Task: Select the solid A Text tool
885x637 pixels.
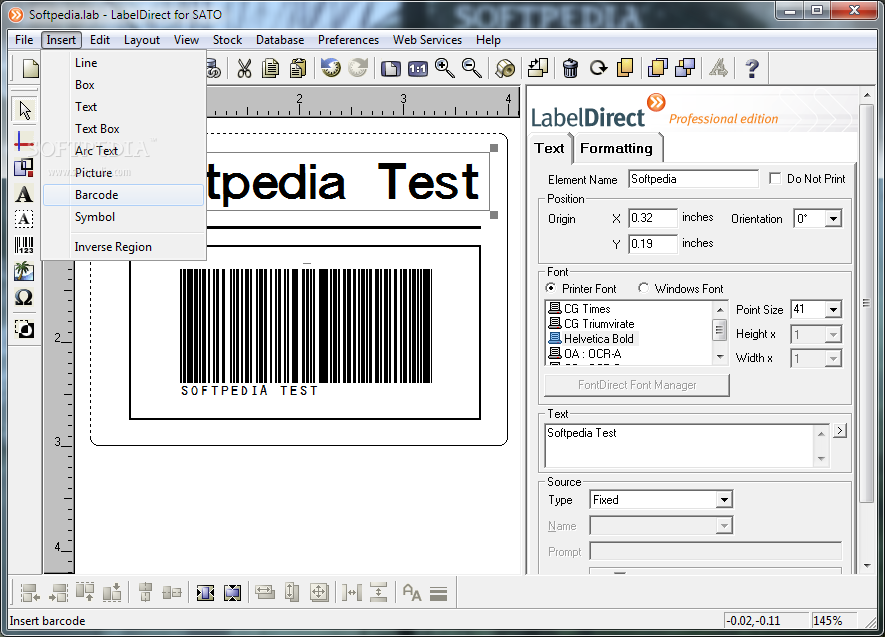Action: coord(24,194)
